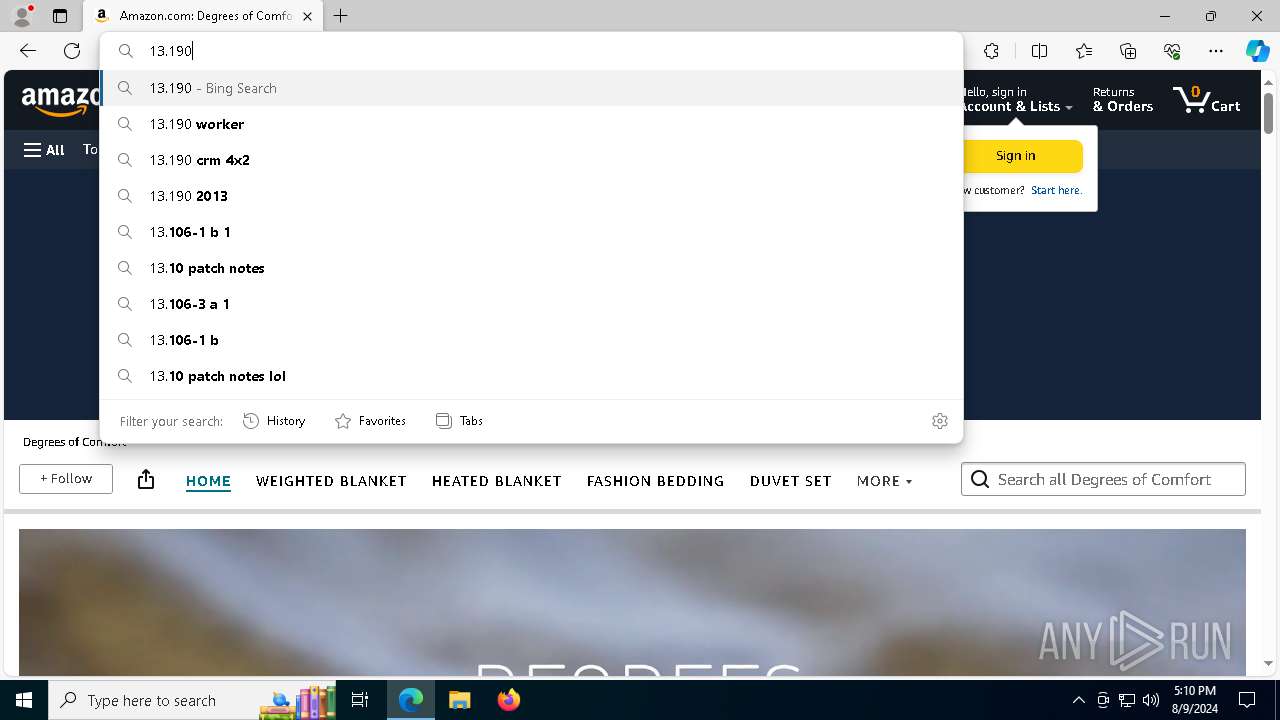Select suggestion '13.10 patch notes lol'
This screenshot has height=720, width=1280.
(531, 376)
